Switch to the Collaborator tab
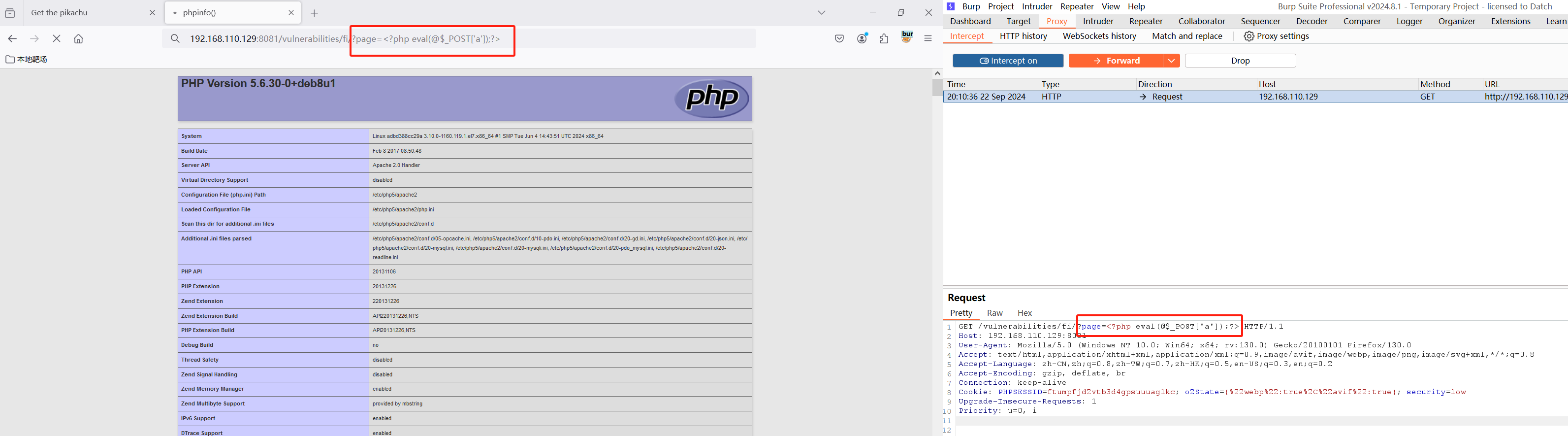The image size is (1568, 436). click(x=1202, y=21)
